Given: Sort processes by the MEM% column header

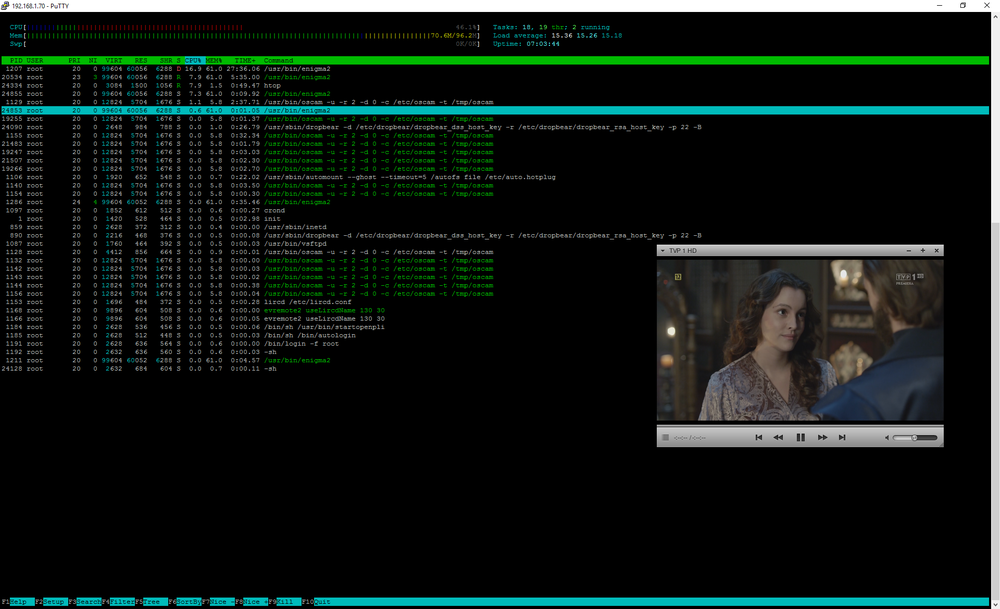Looking at the screenshot, I should point(214,60).
